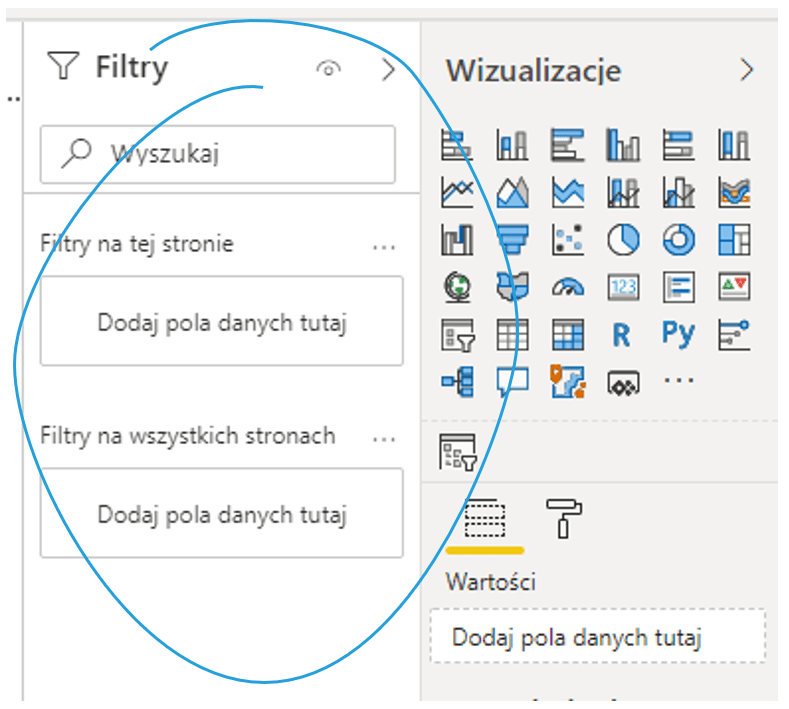The width and height of the screenshot is (789, 709).
Task: Pick the Scatter chart visualization
Action: pyautogui.click(x=567, y=240)
